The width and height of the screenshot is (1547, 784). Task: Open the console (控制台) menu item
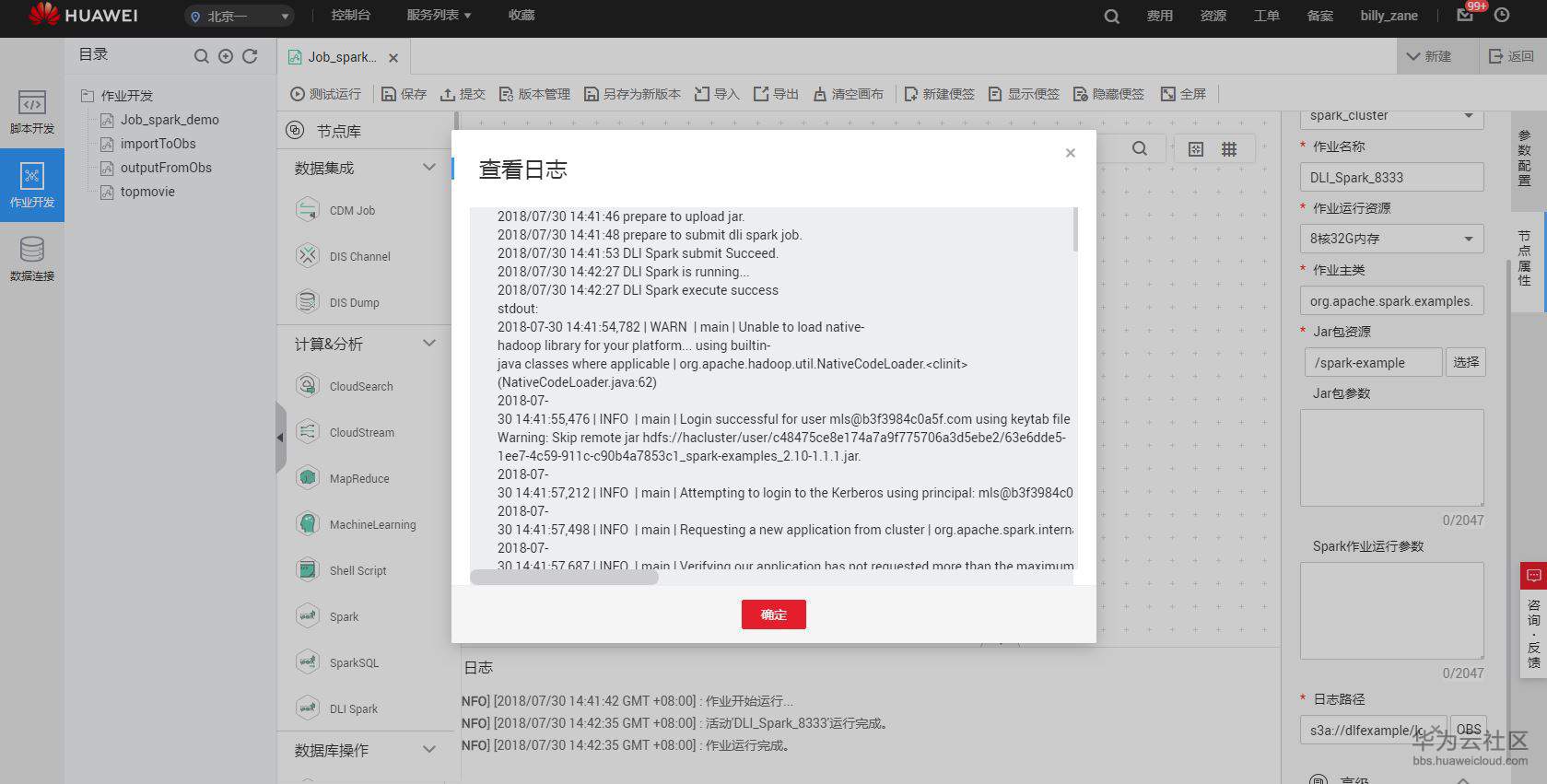pyautogui.click(x=351, y=16)
